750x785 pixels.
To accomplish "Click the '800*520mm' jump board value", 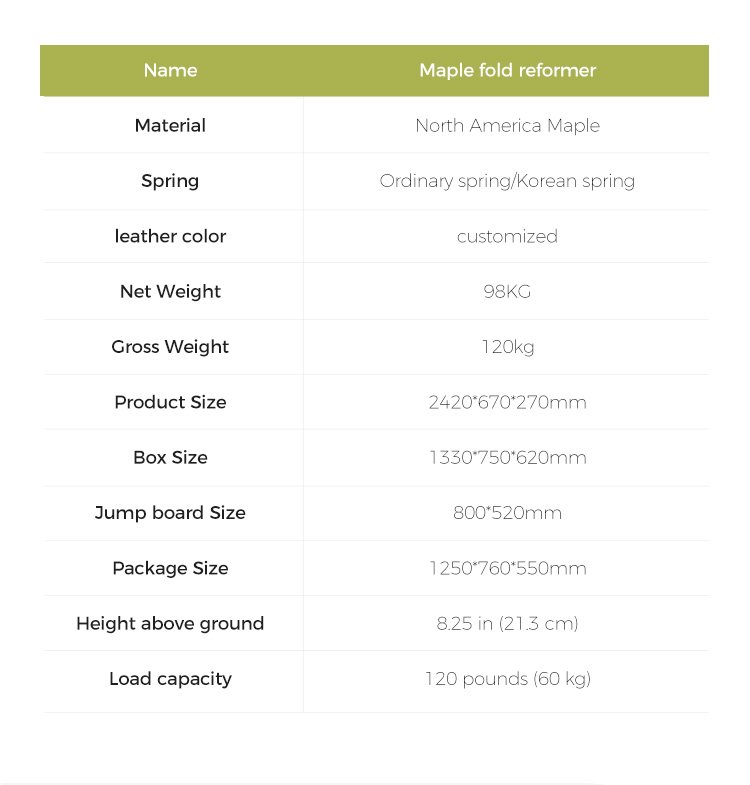I will pyautogui.click(x=507, y=513).
